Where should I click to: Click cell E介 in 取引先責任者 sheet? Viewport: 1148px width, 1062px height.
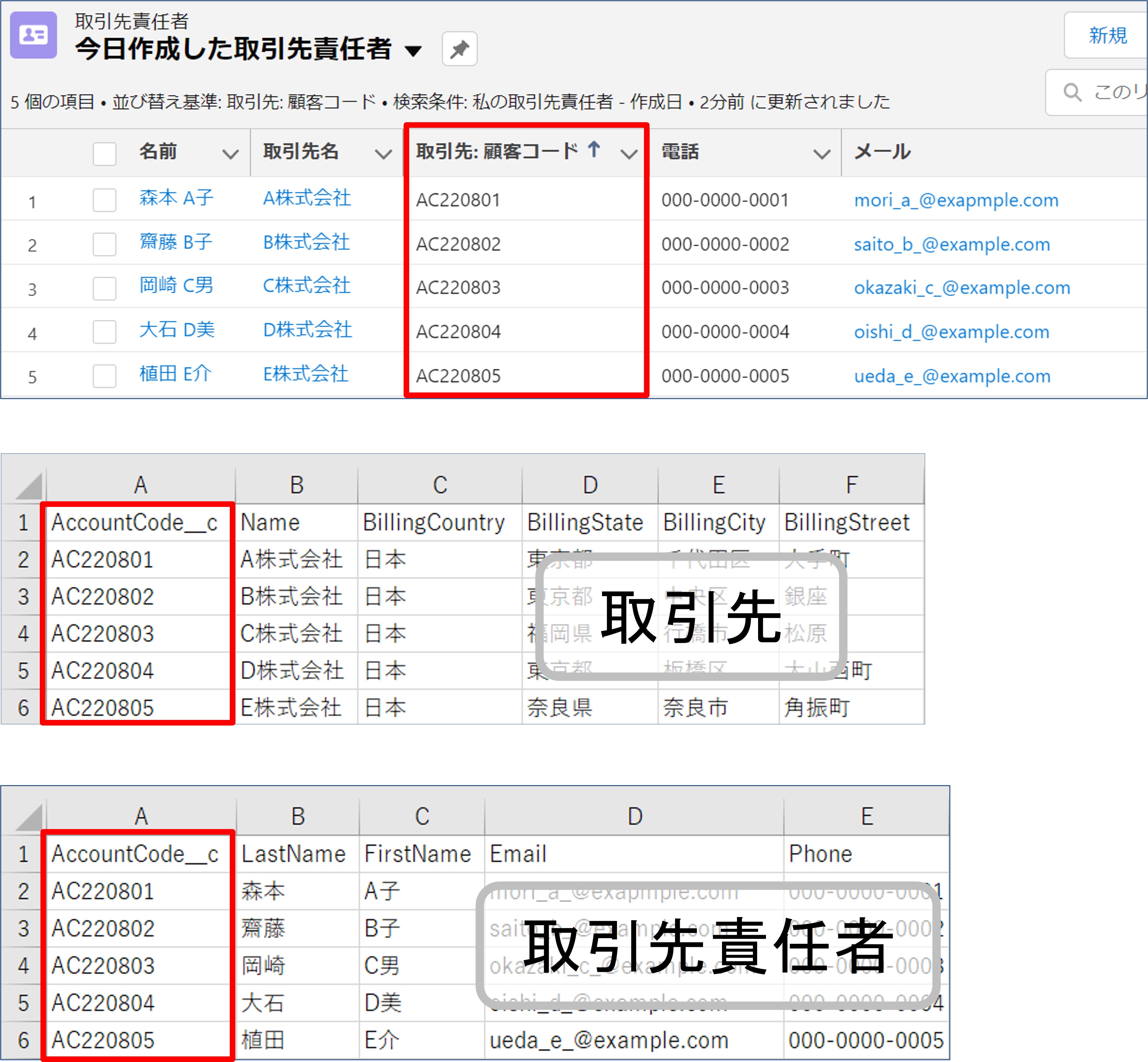click(422, 1040)
